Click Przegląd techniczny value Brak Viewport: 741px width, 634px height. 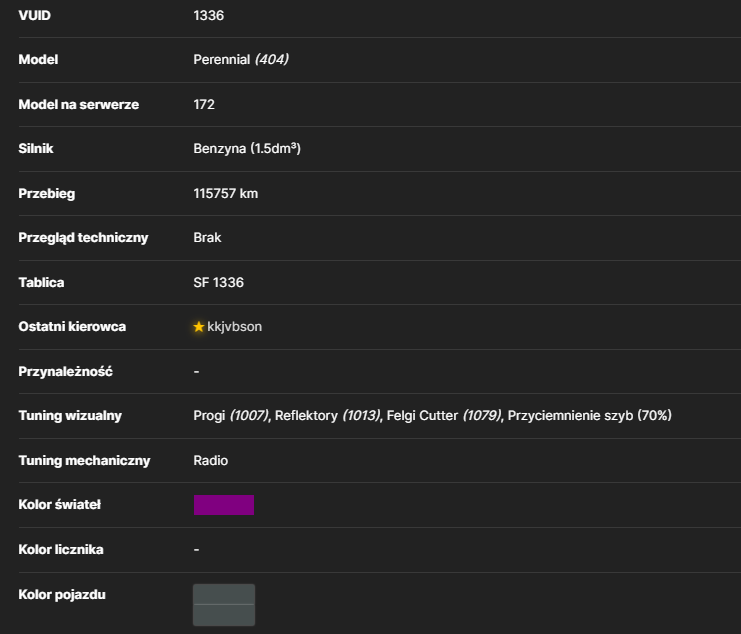pyautogui.click(x=207, y=238)
